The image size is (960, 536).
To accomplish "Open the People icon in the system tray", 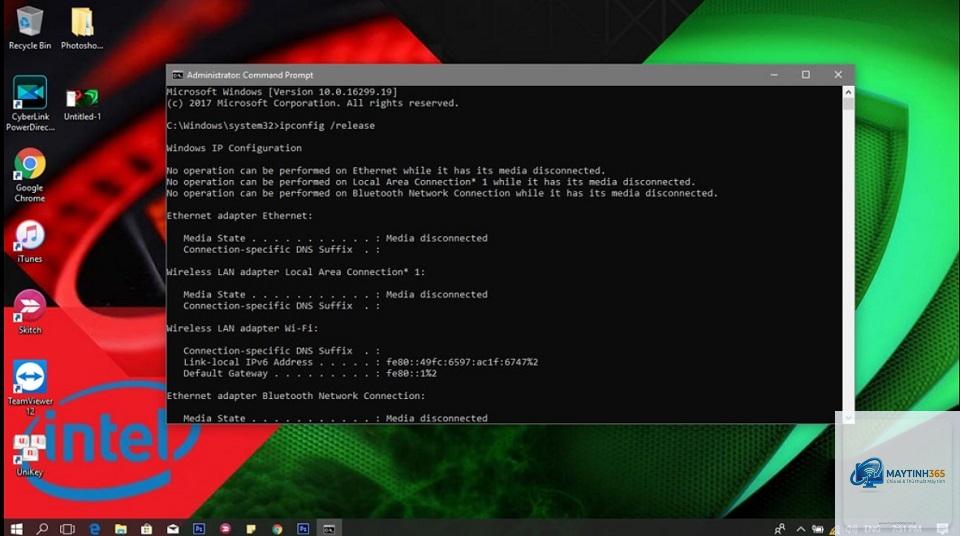I will point(779,529).
